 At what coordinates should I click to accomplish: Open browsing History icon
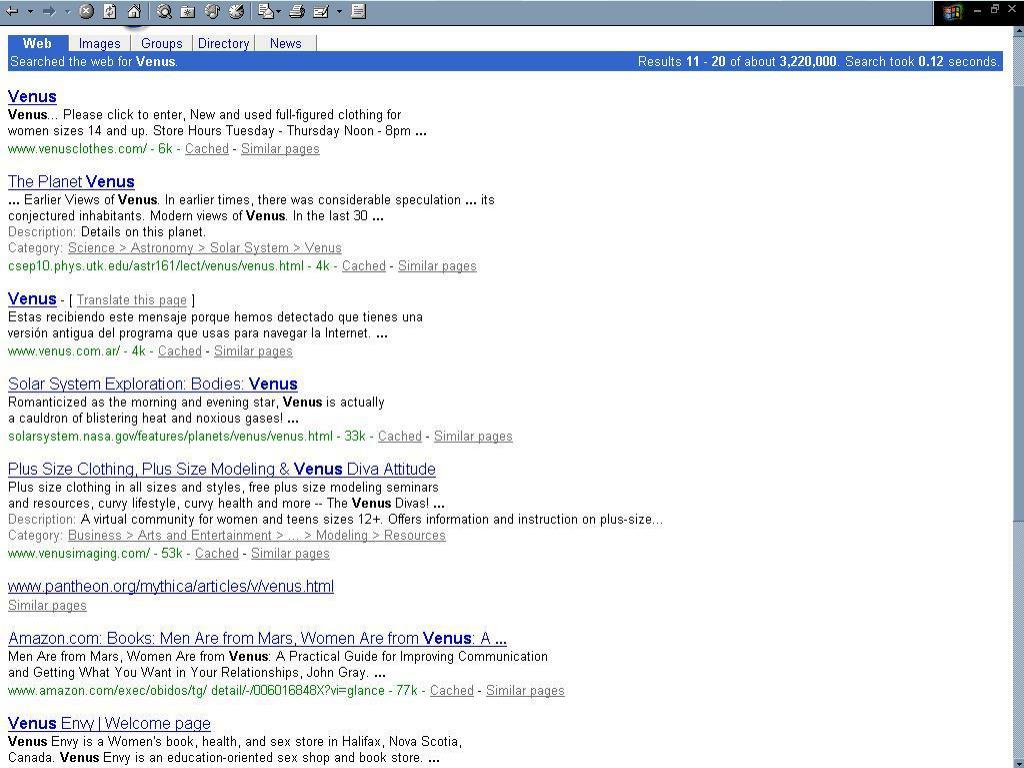236,11
